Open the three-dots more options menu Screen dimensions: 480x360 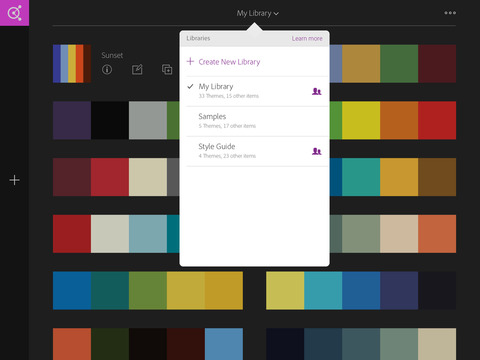coord(450,13)
